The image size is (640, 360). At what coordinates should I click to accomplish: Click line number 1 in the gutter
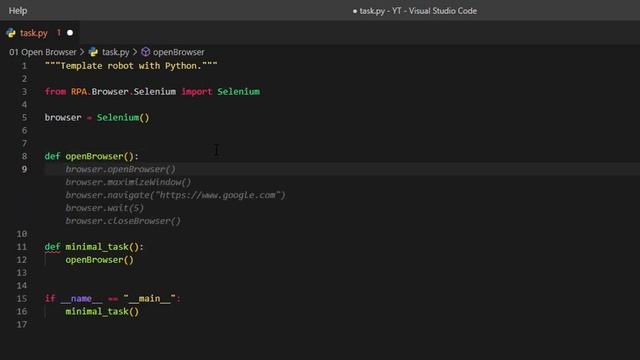[x=24, y=66]
